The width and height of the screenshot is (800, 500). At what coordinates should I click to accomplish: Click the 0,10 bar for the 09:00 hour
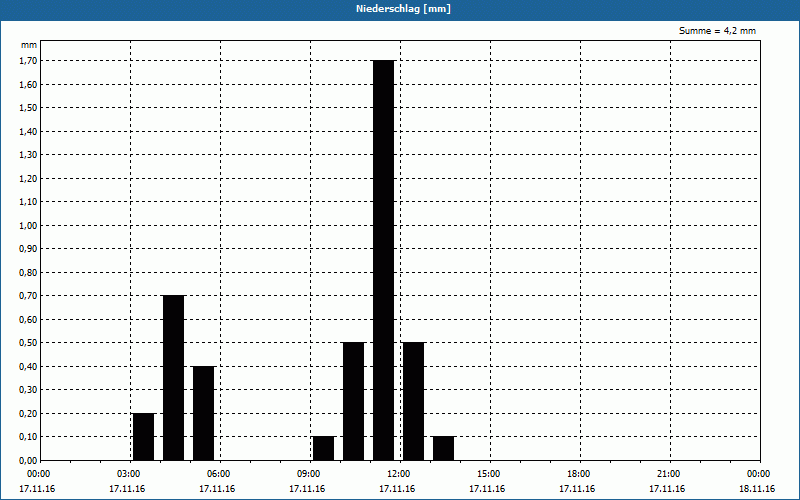click(323, 448)
